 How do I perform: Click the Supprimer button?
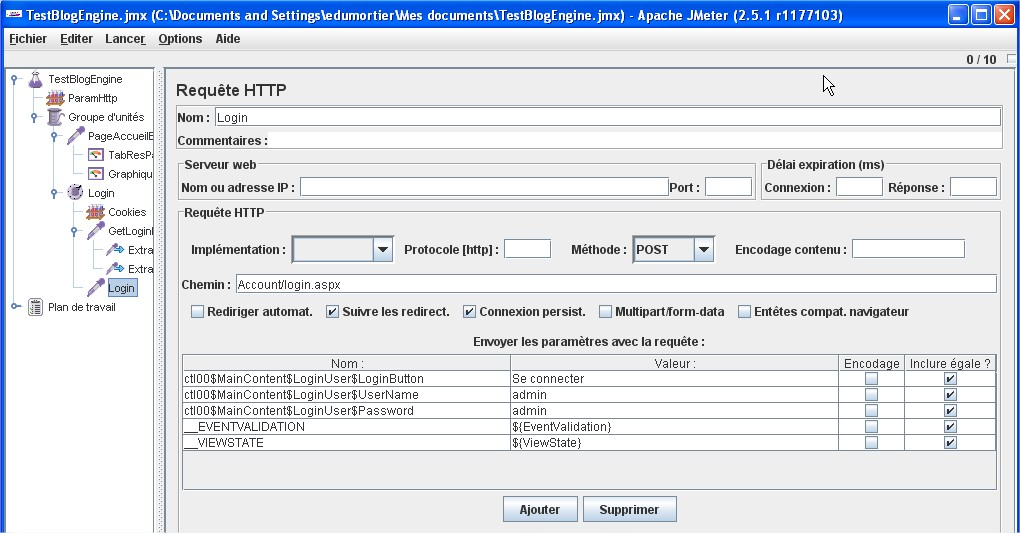click(629, 510)
